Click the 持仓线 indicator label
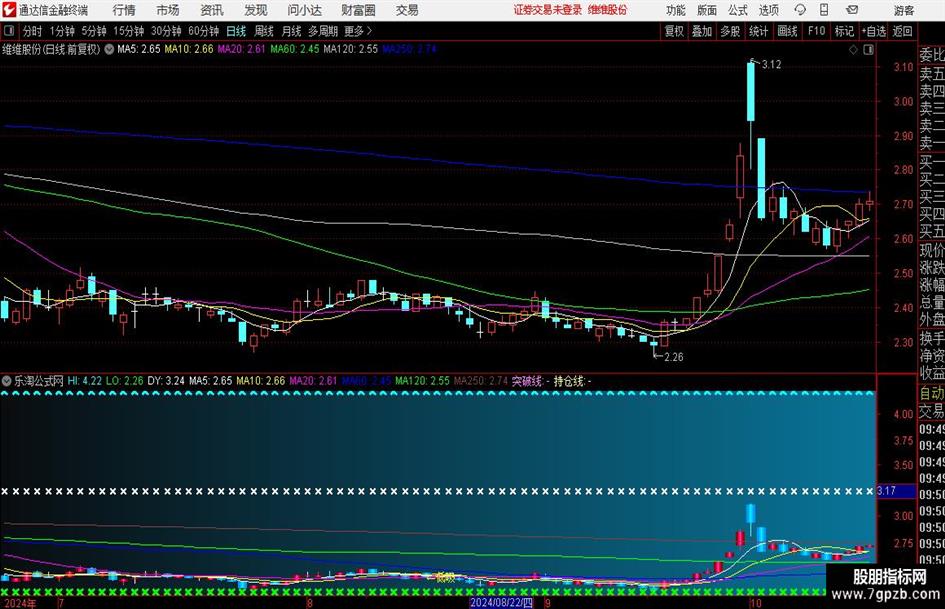The height and width of the screenshot is (609, 945). click(570, 381)
